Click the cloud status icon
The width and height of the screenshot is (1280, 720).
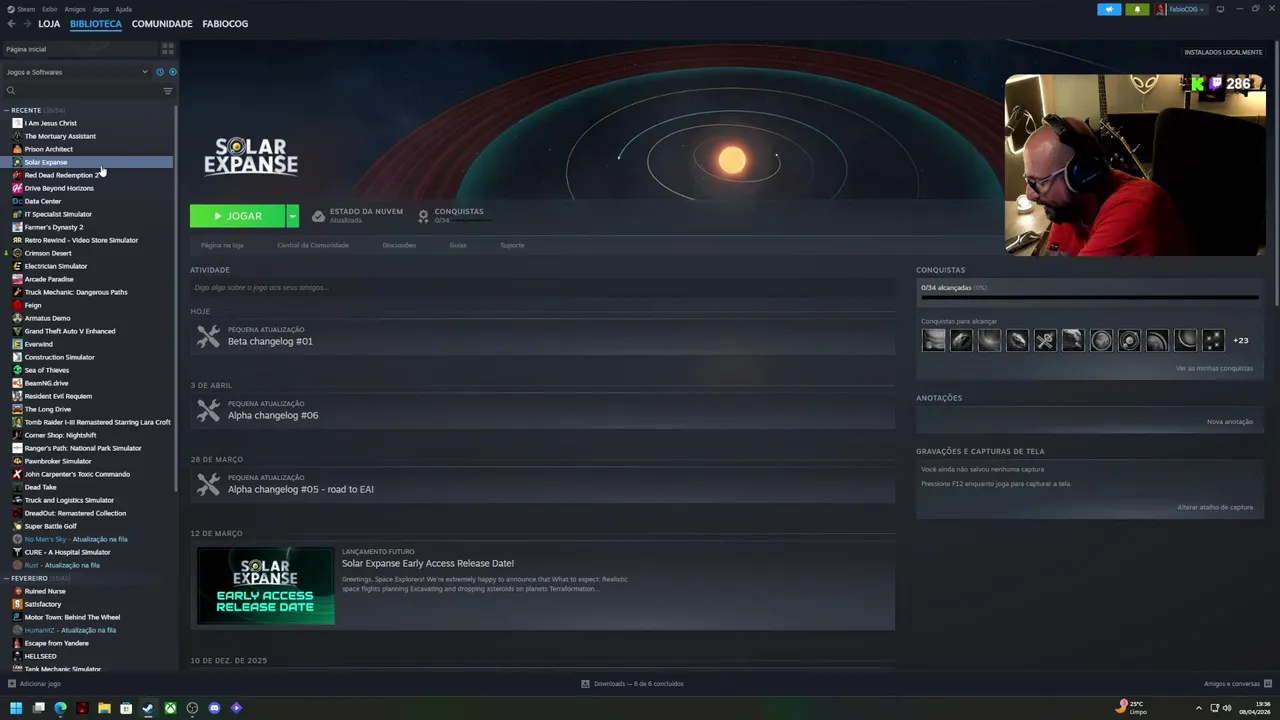tap(318, 215)
